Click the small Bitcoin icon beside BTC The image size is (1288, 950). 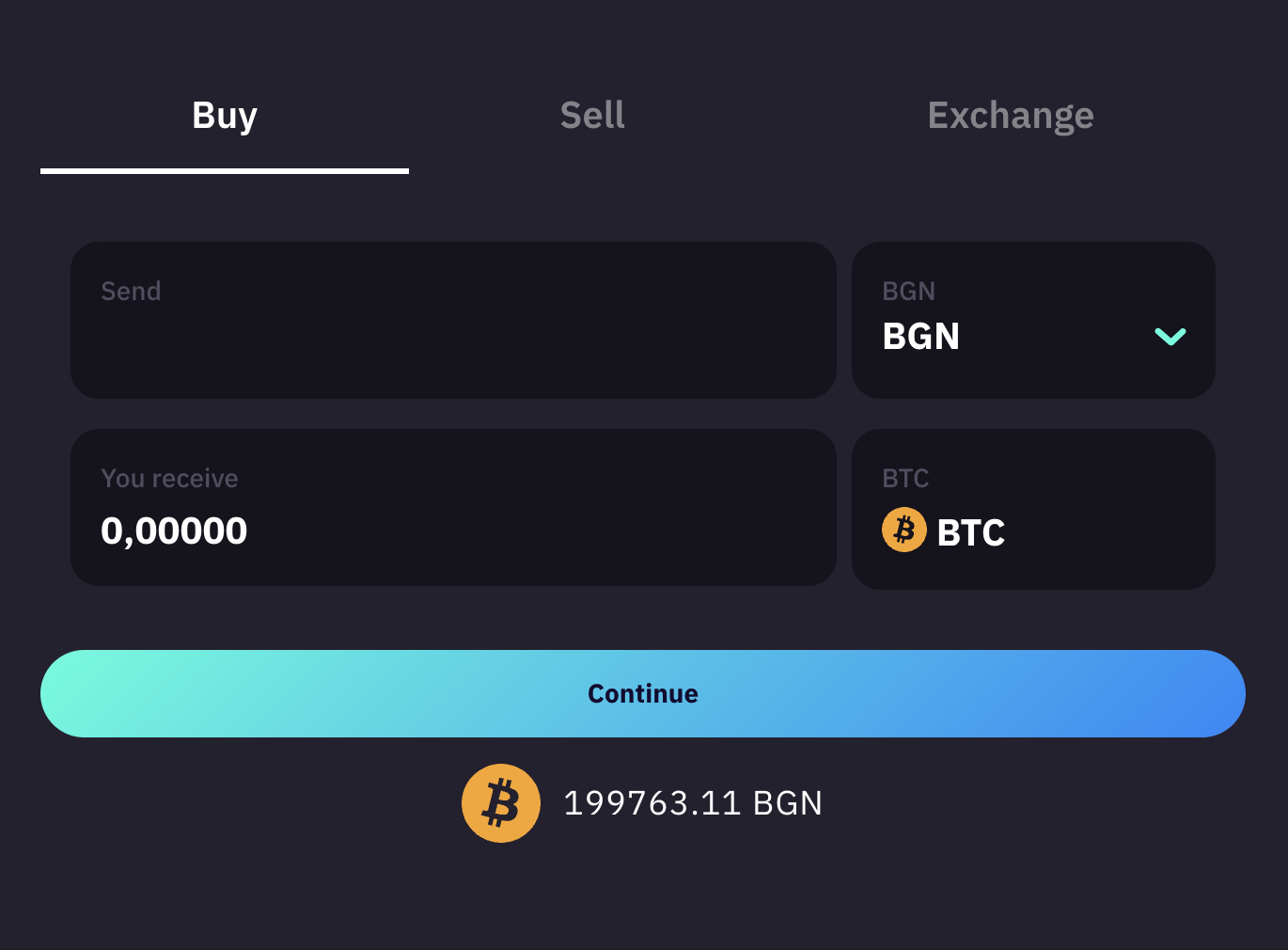[904, 530]
